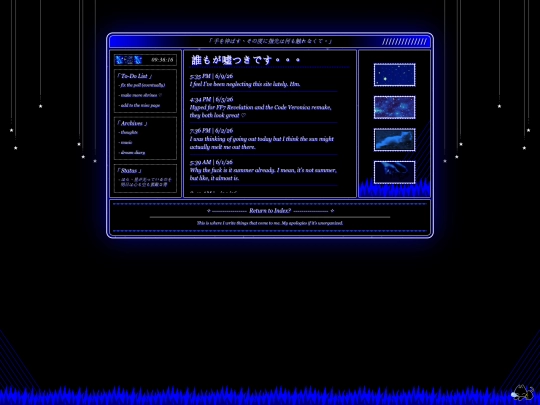Select the 'add to the misc page' to-do item

(x=140, y=105)
